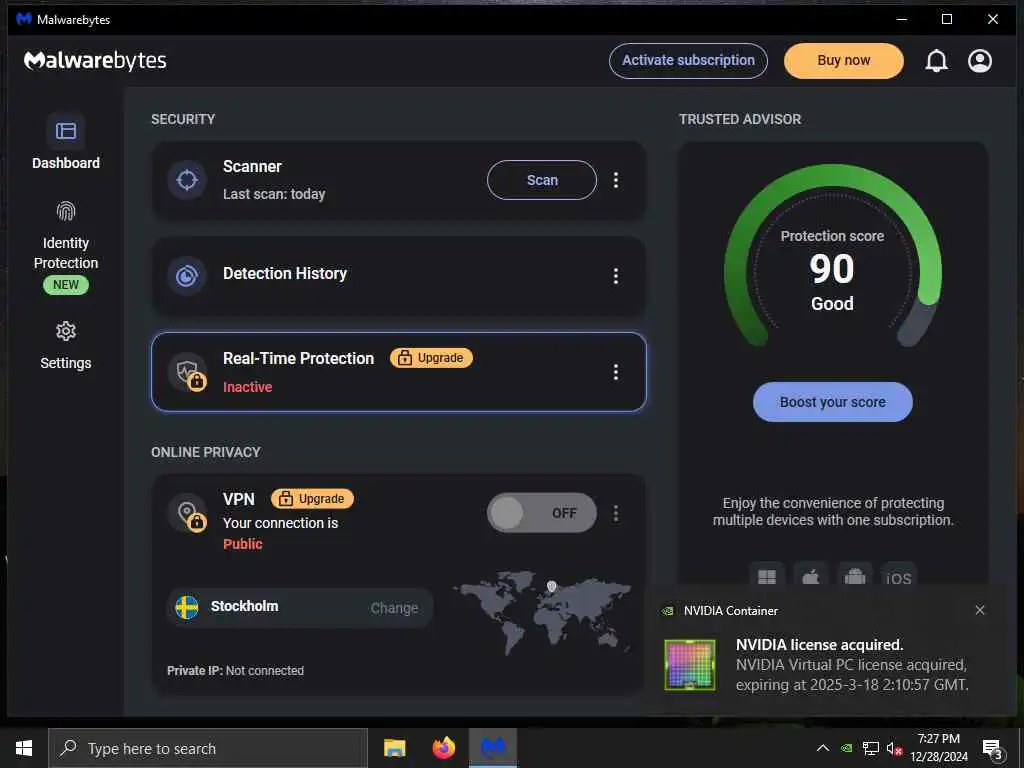
Task: Open Identity Protection fingerprint icon
Action: [65, 211]
